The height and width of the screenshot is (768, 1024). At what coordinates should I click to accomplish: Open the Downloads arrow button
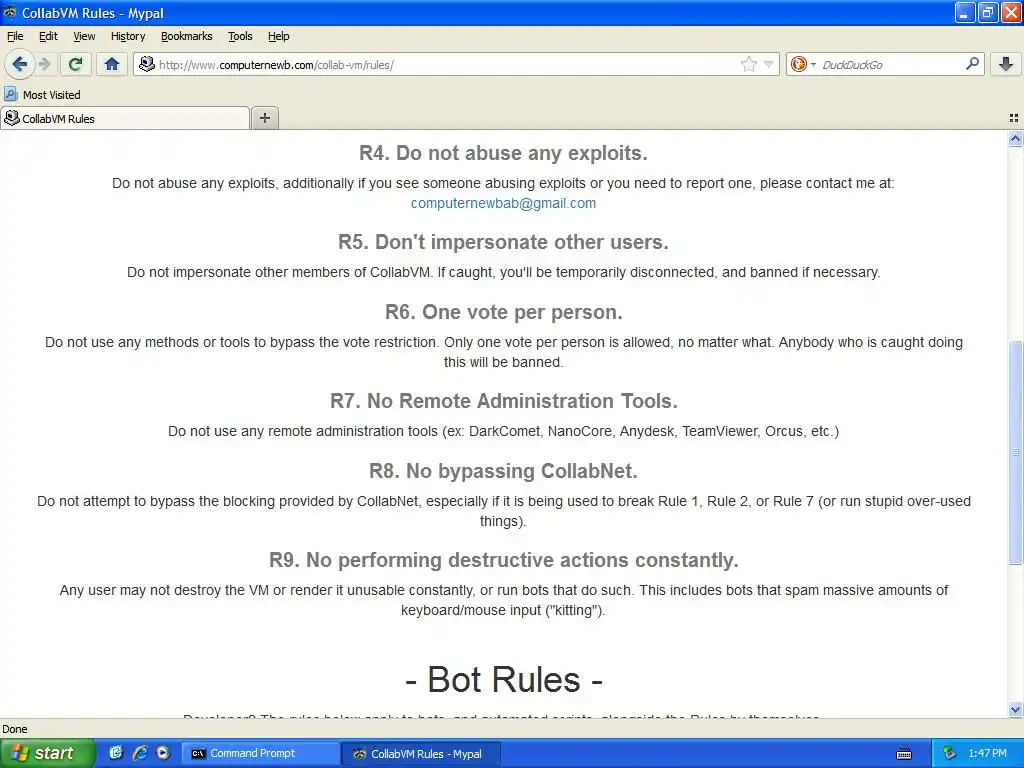1006,64
